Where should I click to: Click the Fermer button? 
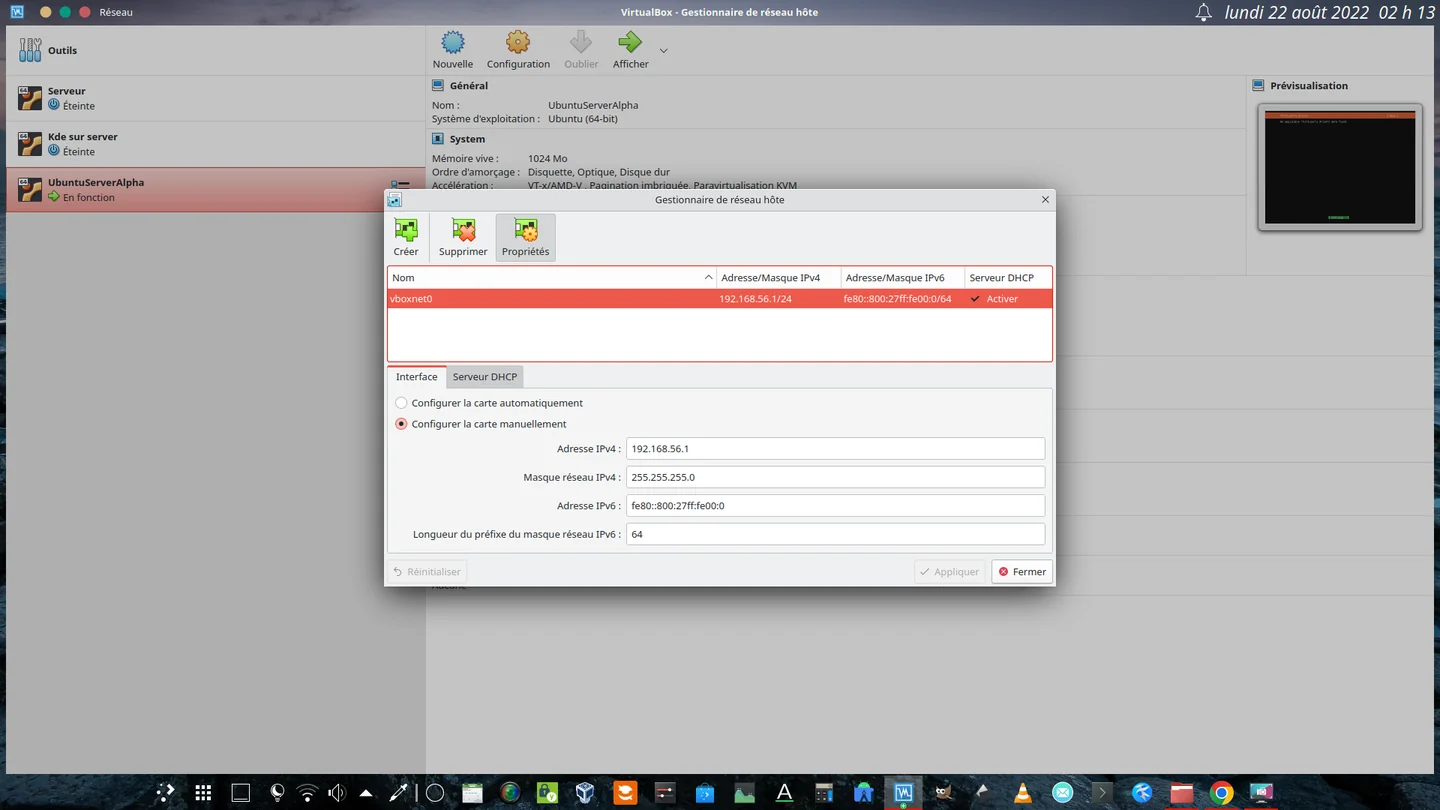(1022, 572)
